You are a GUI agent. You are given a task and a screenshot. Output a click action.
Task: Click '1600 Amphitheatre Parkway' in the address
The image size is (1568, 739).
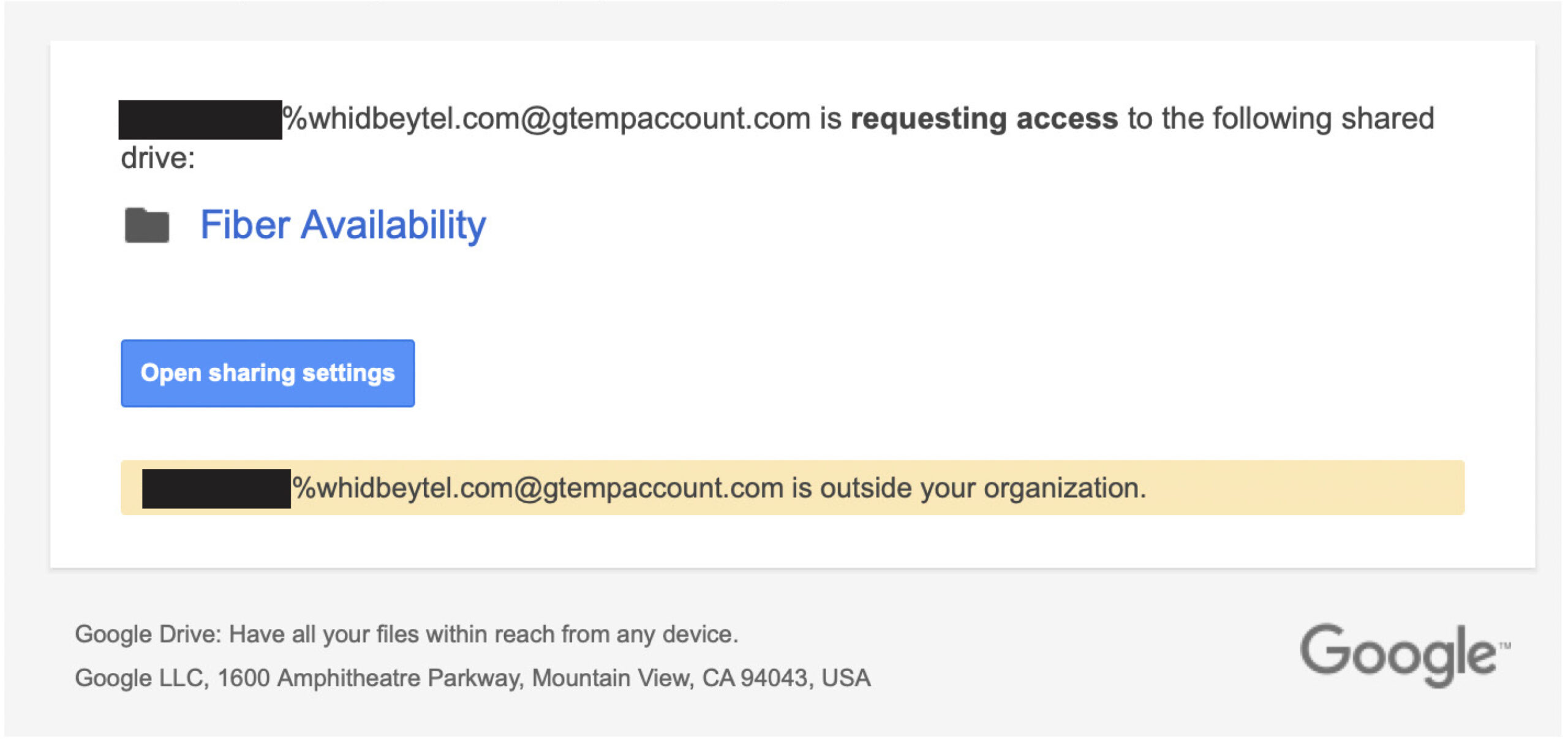coord(370,678)
